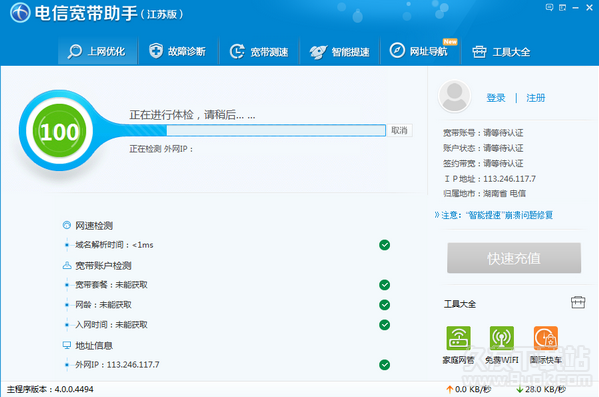The width and height of the screenshot is (599, 397).
Task: Select the 外网IP：113.246.117.7 row
Action: coord(227,365)
